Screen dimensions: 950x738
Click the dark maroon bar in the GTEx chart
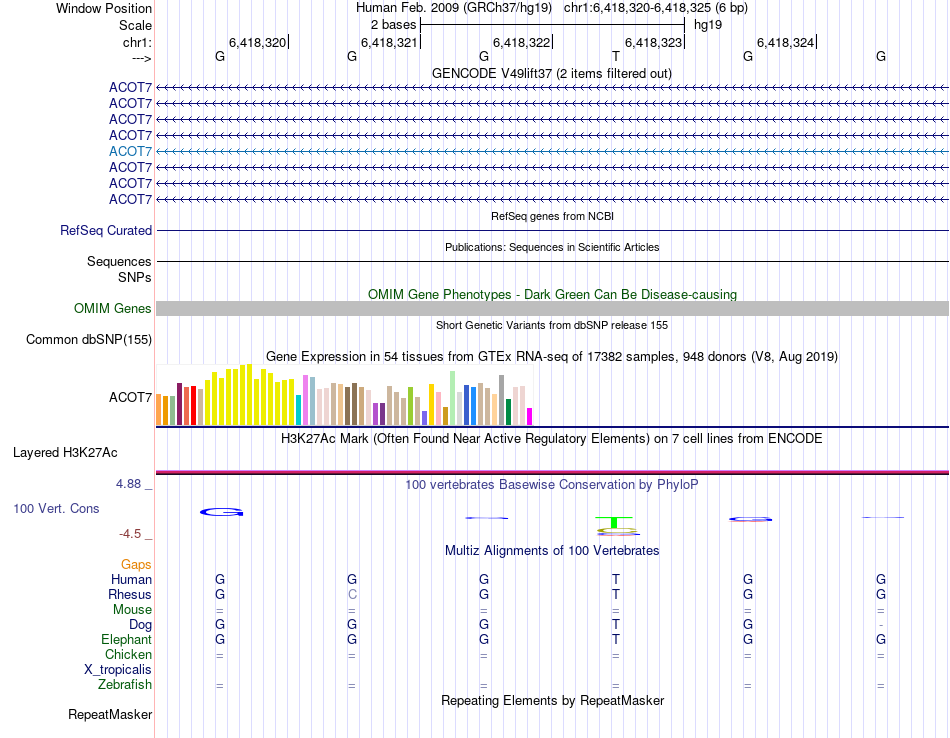coord(179,404)
